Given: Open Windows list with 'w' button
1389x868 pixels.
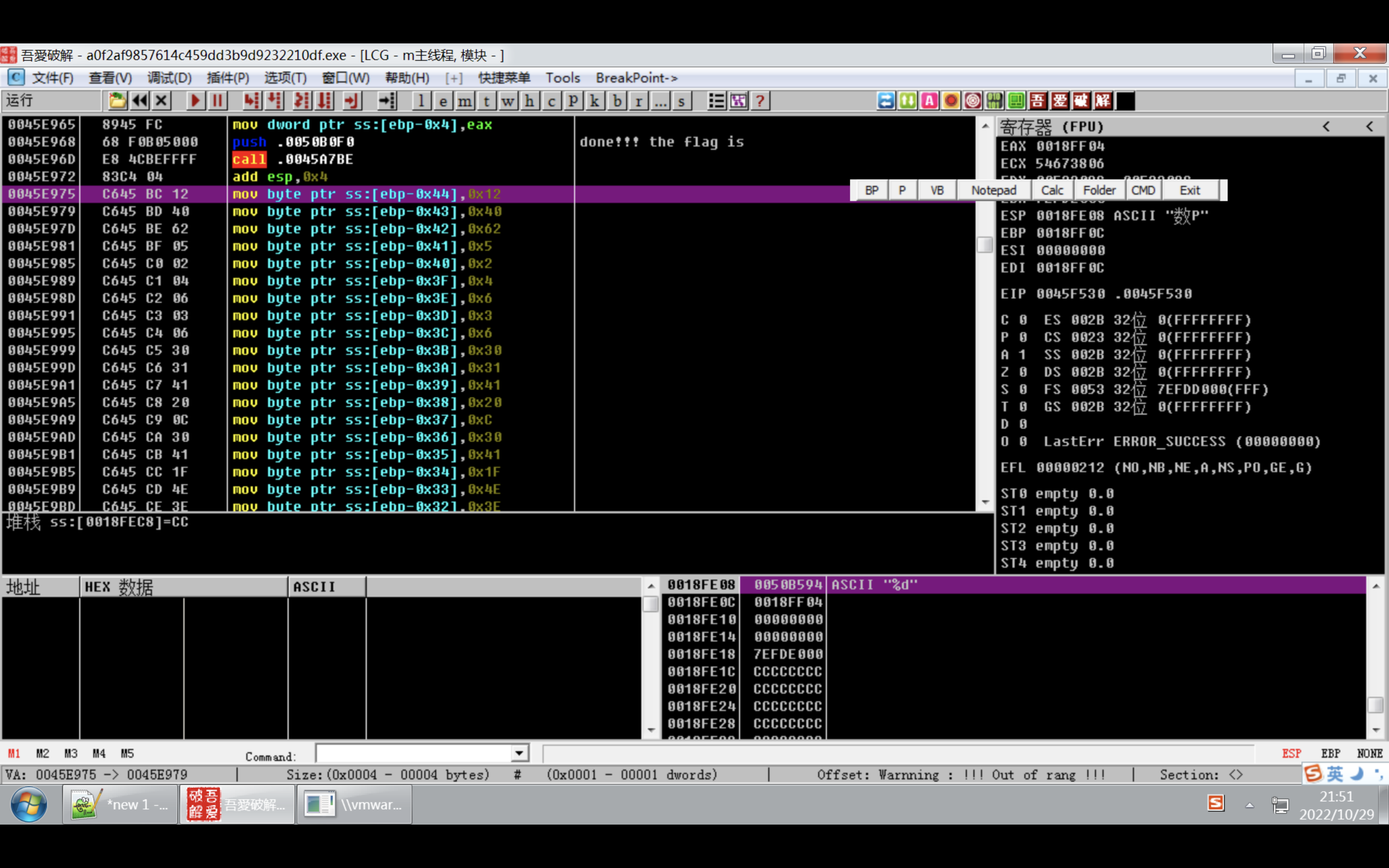Looking at the screenshot, I should pyautogui.click(x=508, y=101).
